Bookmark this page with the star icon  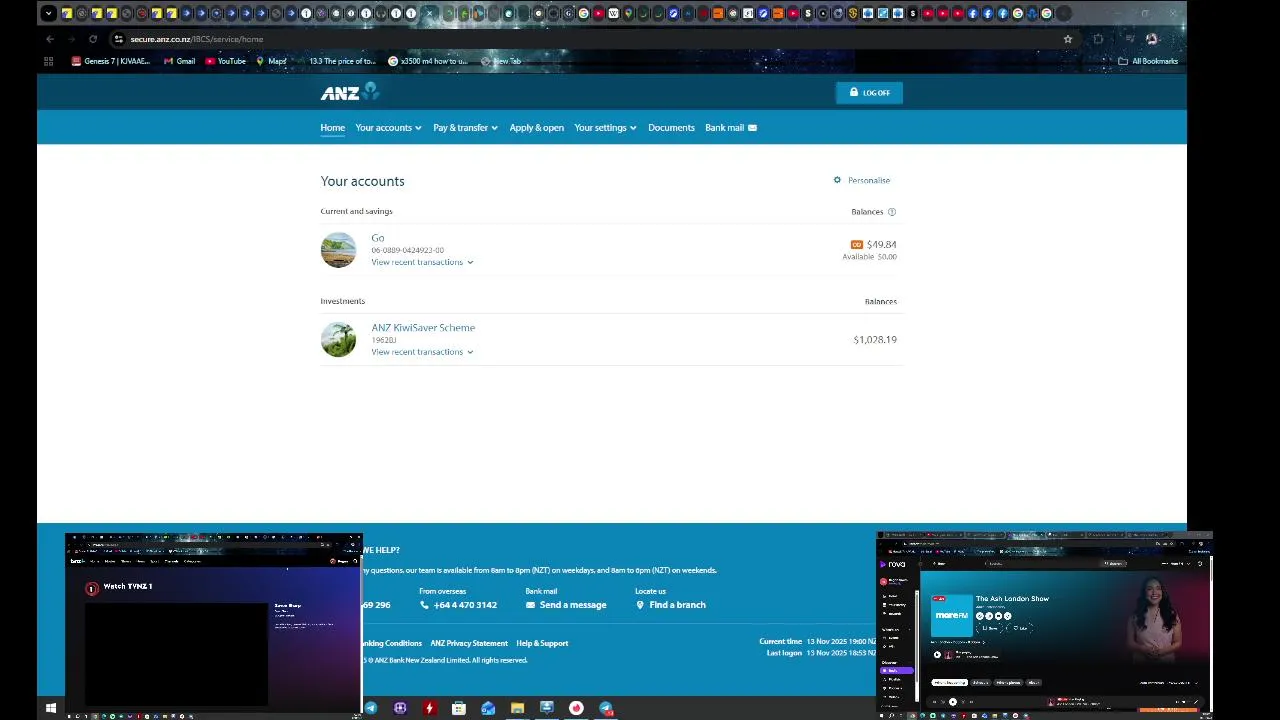coord(1068,39)
